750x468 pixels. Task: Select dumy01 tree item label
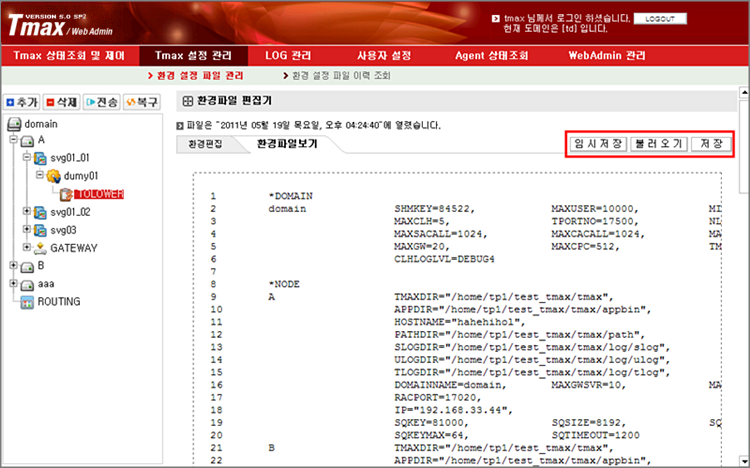81,176
